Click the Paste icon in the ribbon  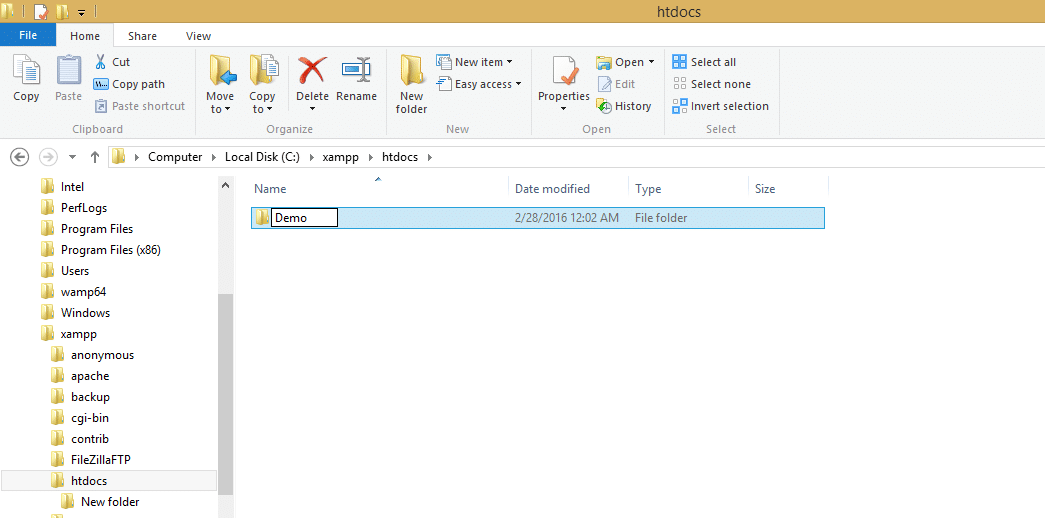pyautogui.click(x=69, y=69)
